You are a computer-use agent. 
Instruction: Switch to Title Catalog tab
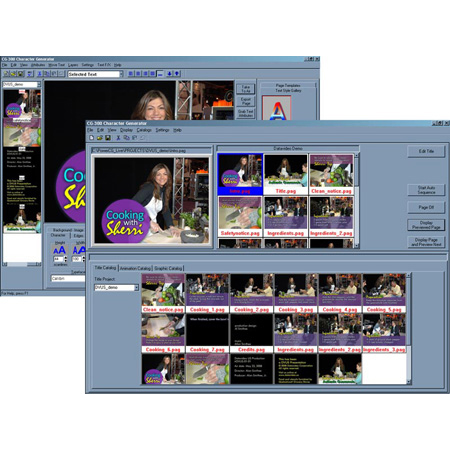coord(105,268)
